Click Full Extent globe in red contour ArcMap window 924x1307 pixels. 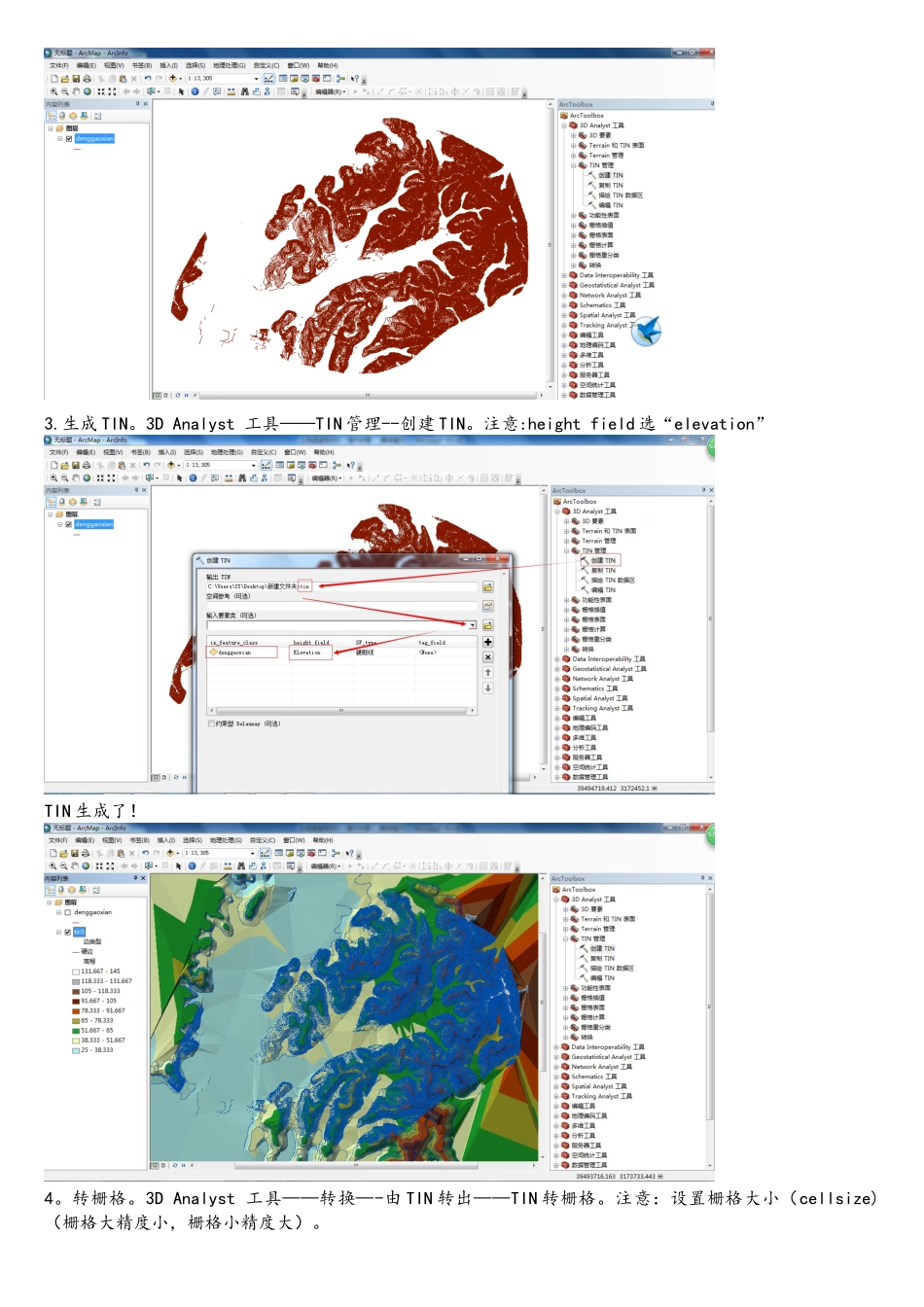[87, 91]
